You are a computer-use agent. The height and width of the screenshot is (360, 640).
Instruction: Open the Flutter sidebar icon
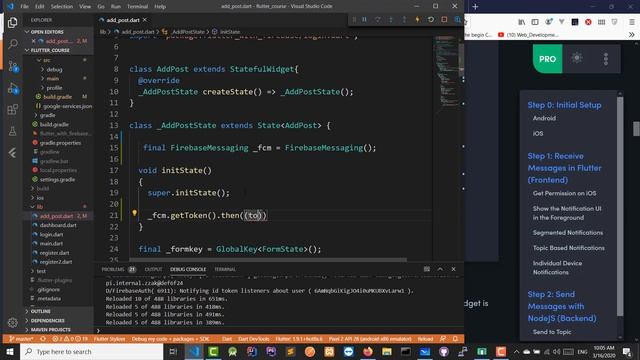tap(13, 153)
